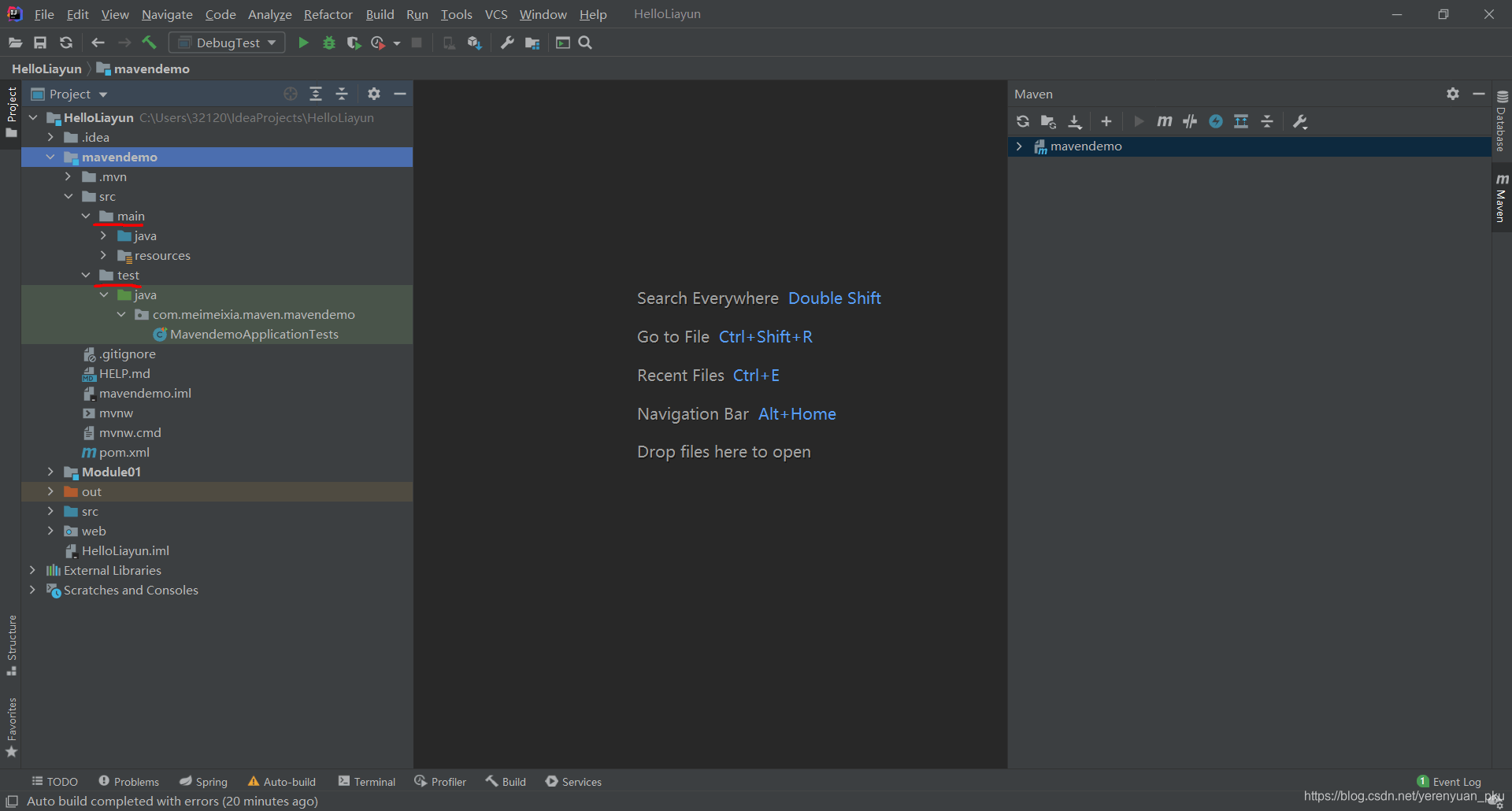Open the File menu
Screen dimensions: 1512x811
pyautogui.click(x=44, y=14)
